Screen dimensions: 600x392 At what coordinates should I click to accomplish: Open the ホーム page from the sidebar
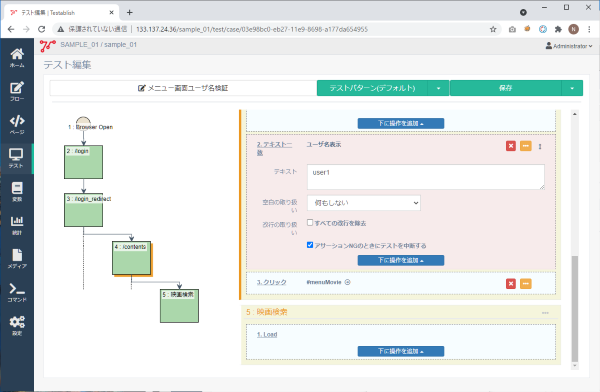(x=17, y=58)
